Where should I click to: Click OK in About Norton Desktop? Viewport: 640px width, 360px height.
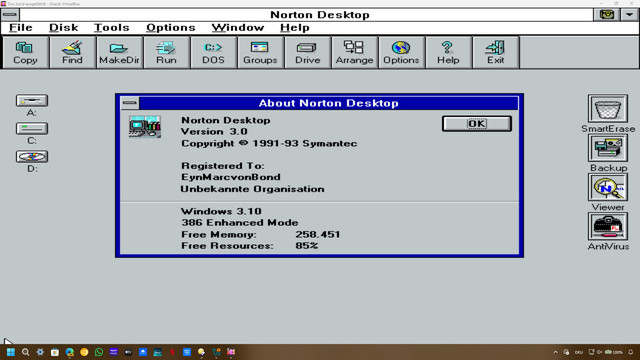(477, 124)
